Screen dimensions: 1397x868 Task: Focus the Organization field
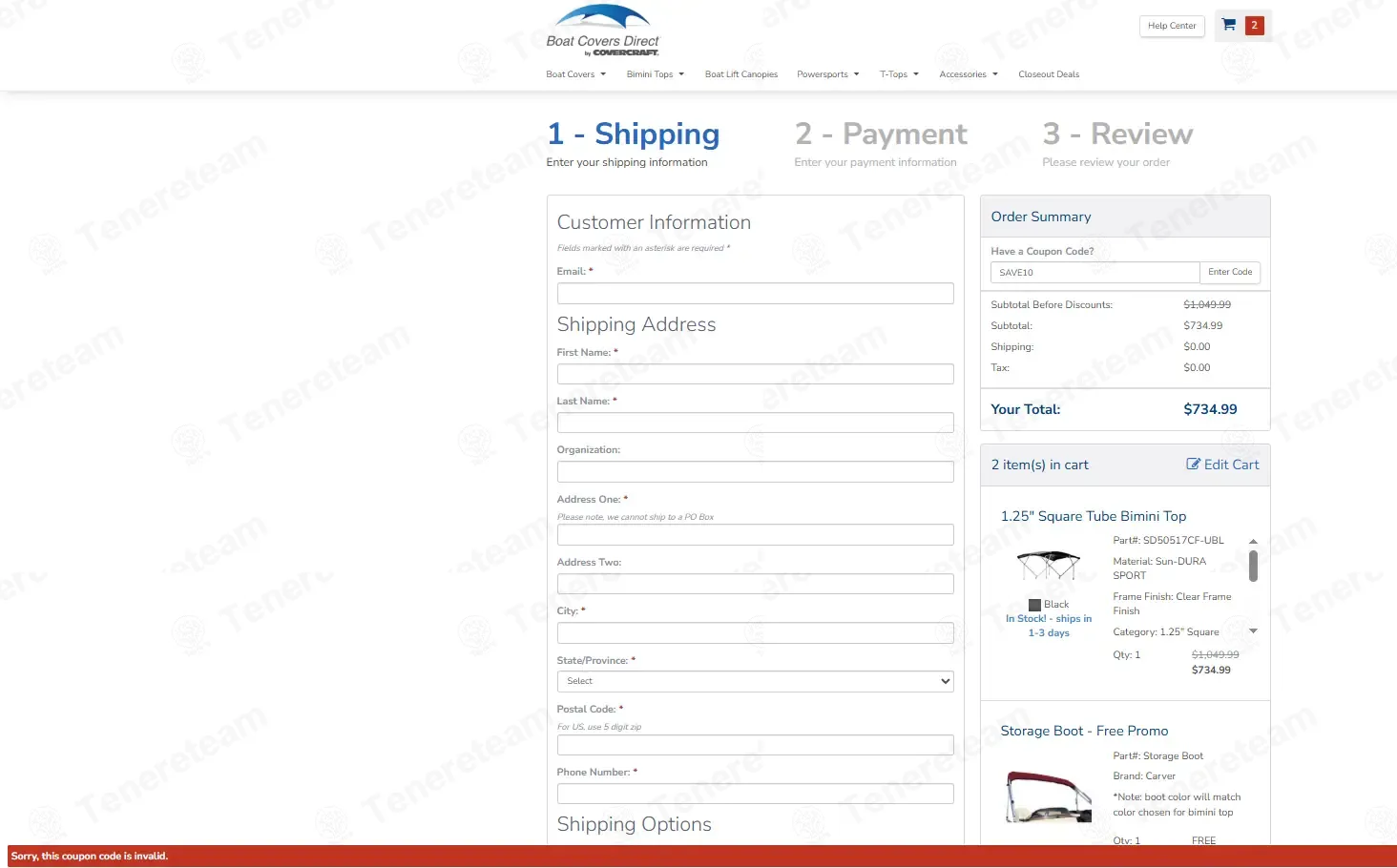tap(755, 471)
